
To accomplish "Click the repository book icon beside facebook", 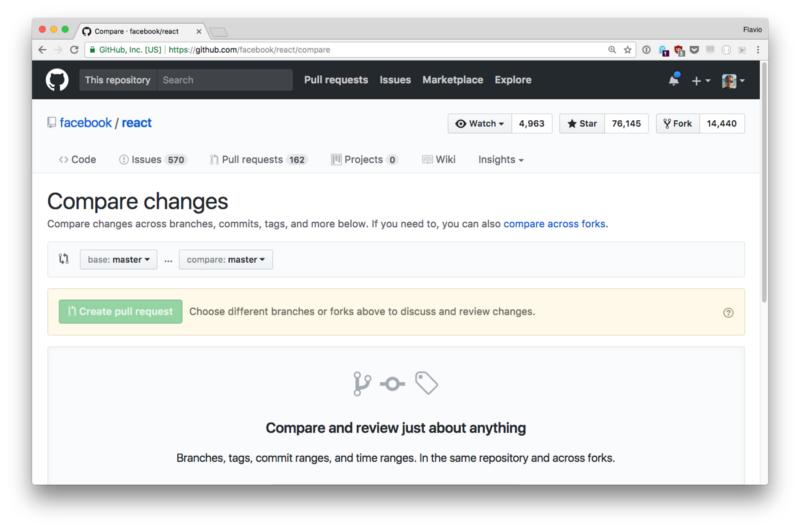I will tap(52, 122).
